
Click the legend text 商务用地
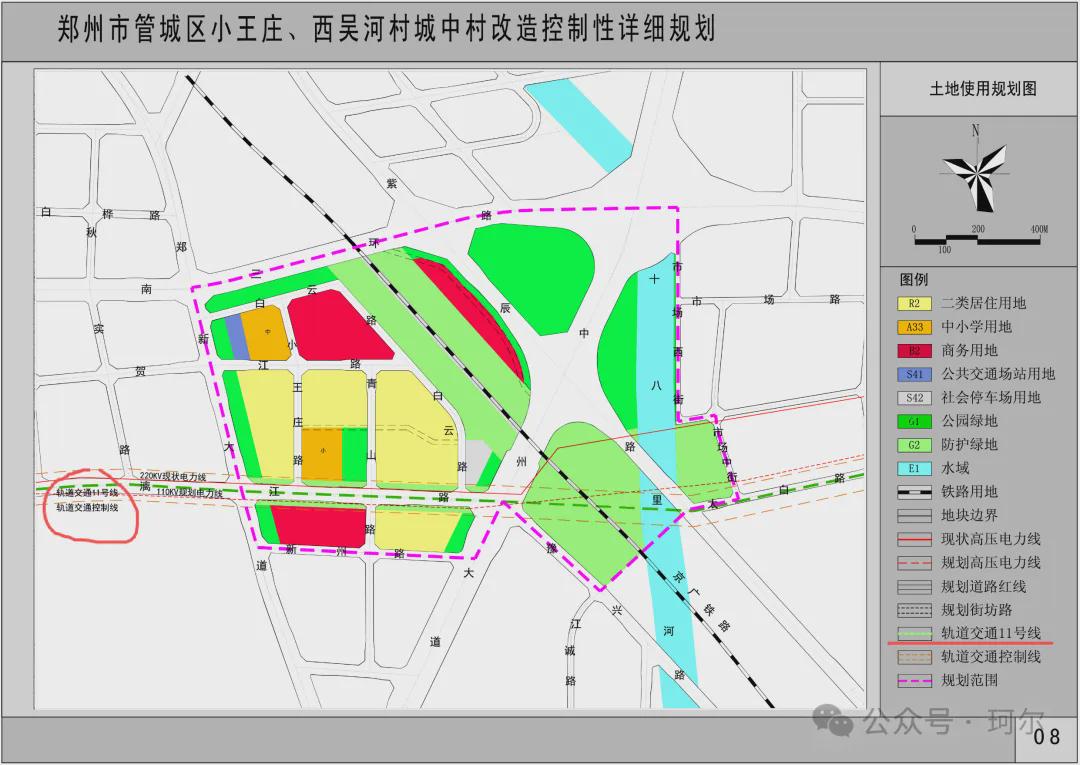969,350
